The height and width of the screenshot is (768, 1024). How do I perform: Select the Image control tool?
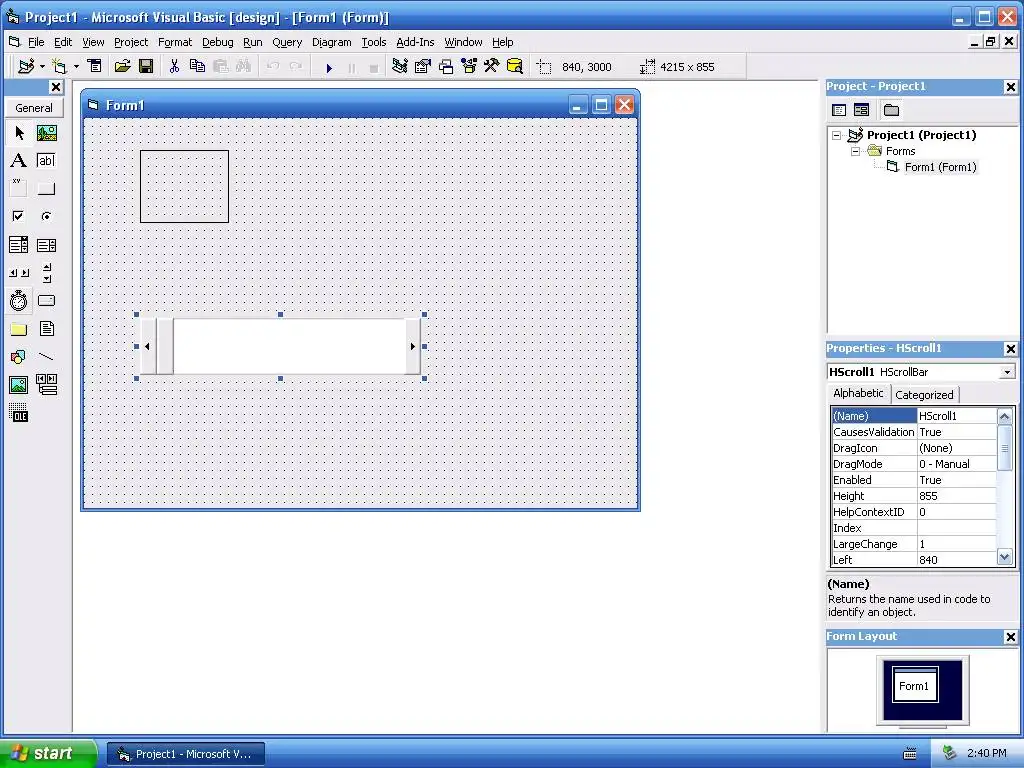point(19,385)
